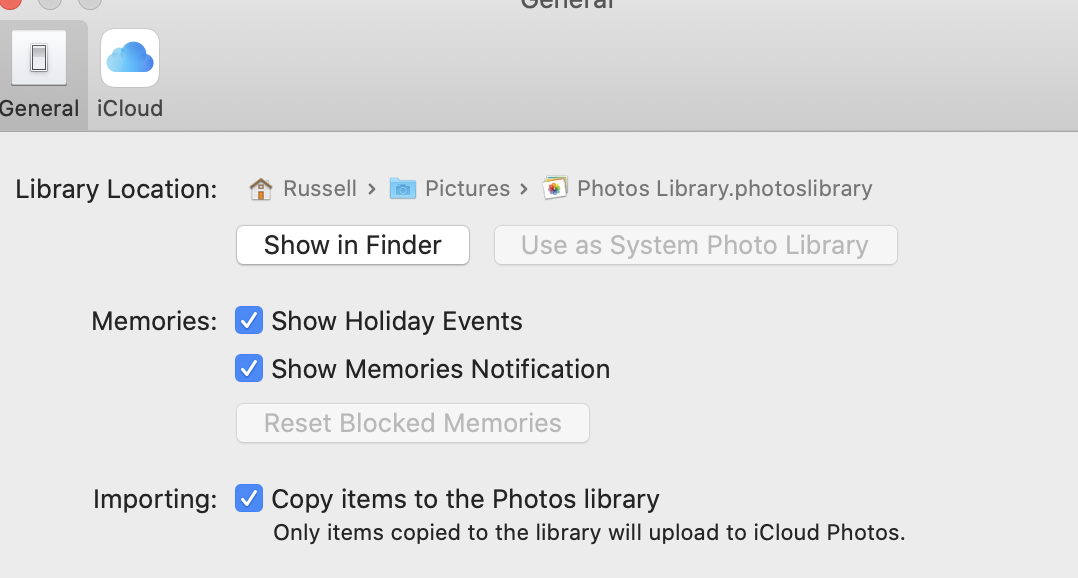
Task: Select the Photos Library.photoslibrary file name
Action: pyautogui.click(x=724, y=188)
